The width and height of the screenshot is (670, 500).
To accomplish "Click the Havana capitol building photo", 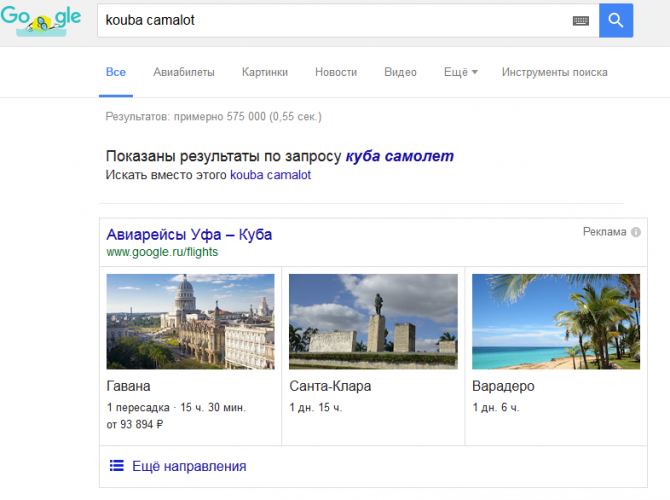I will tap(190, 321).
